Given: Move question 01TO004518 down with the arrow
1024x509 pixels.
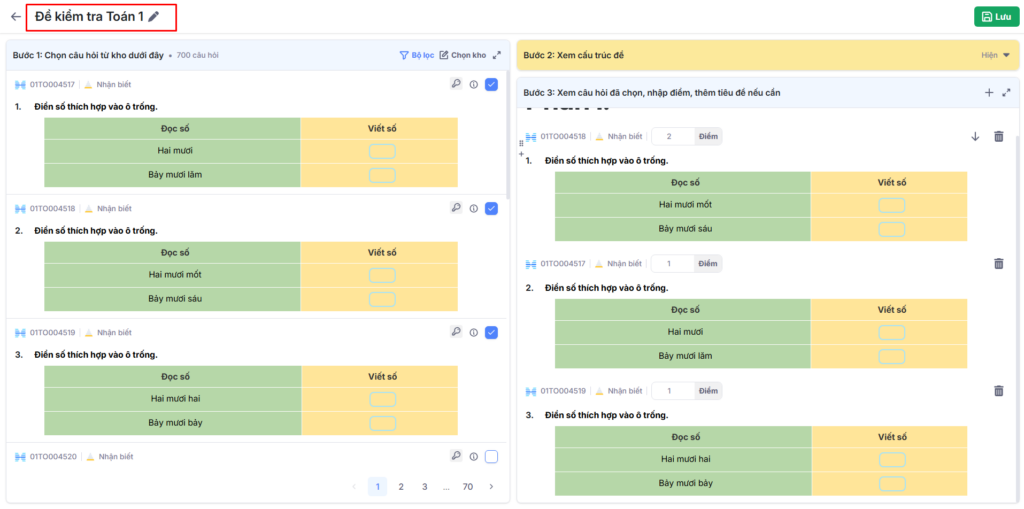Looking at the screenshot, I should click(x=975, y=137).
